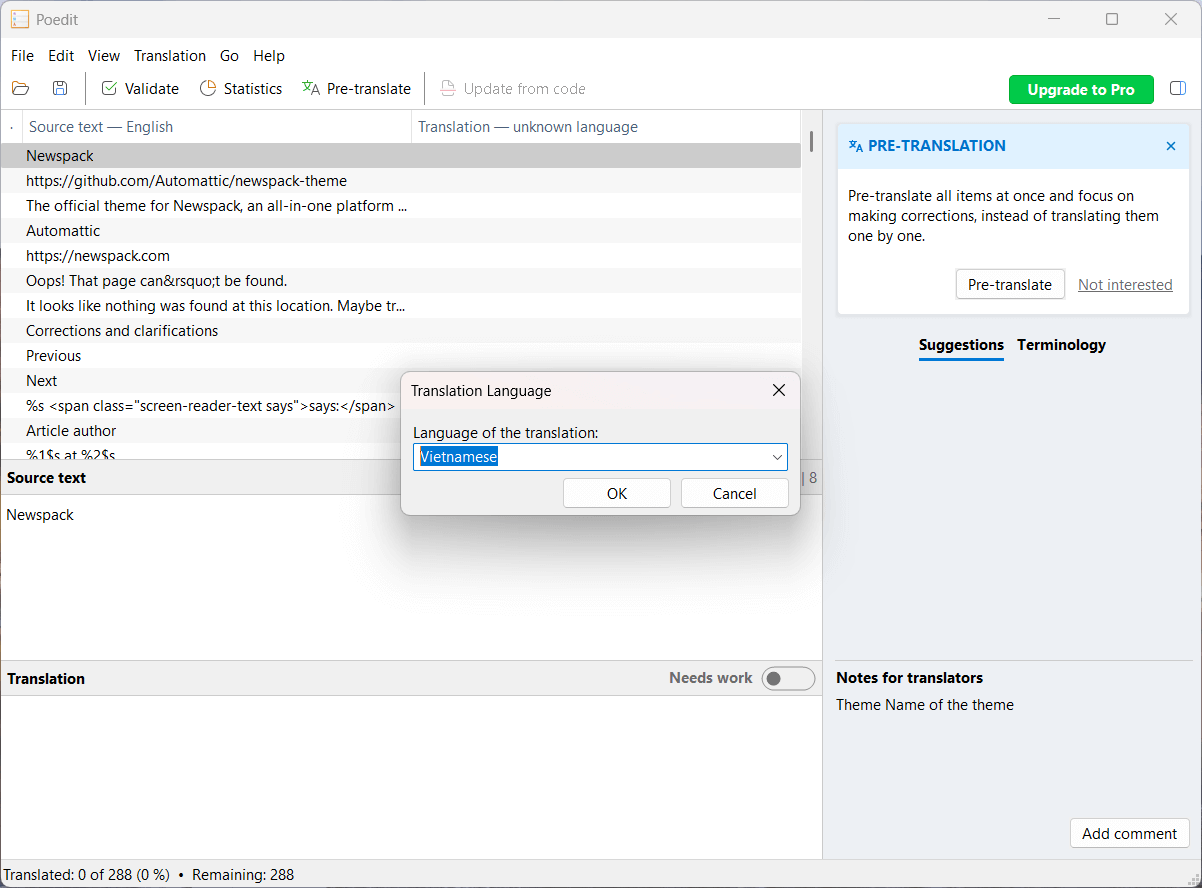
Task: Select the Newspack row in the list
Action: [400, 156]
